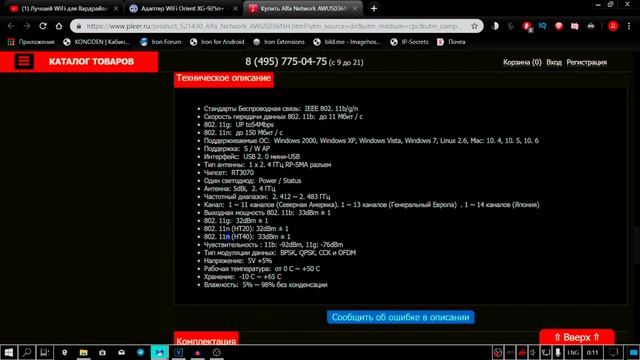Screen dimensions: 640x360
Task: Open the Почта bookmark
Action: click(451, 42)
